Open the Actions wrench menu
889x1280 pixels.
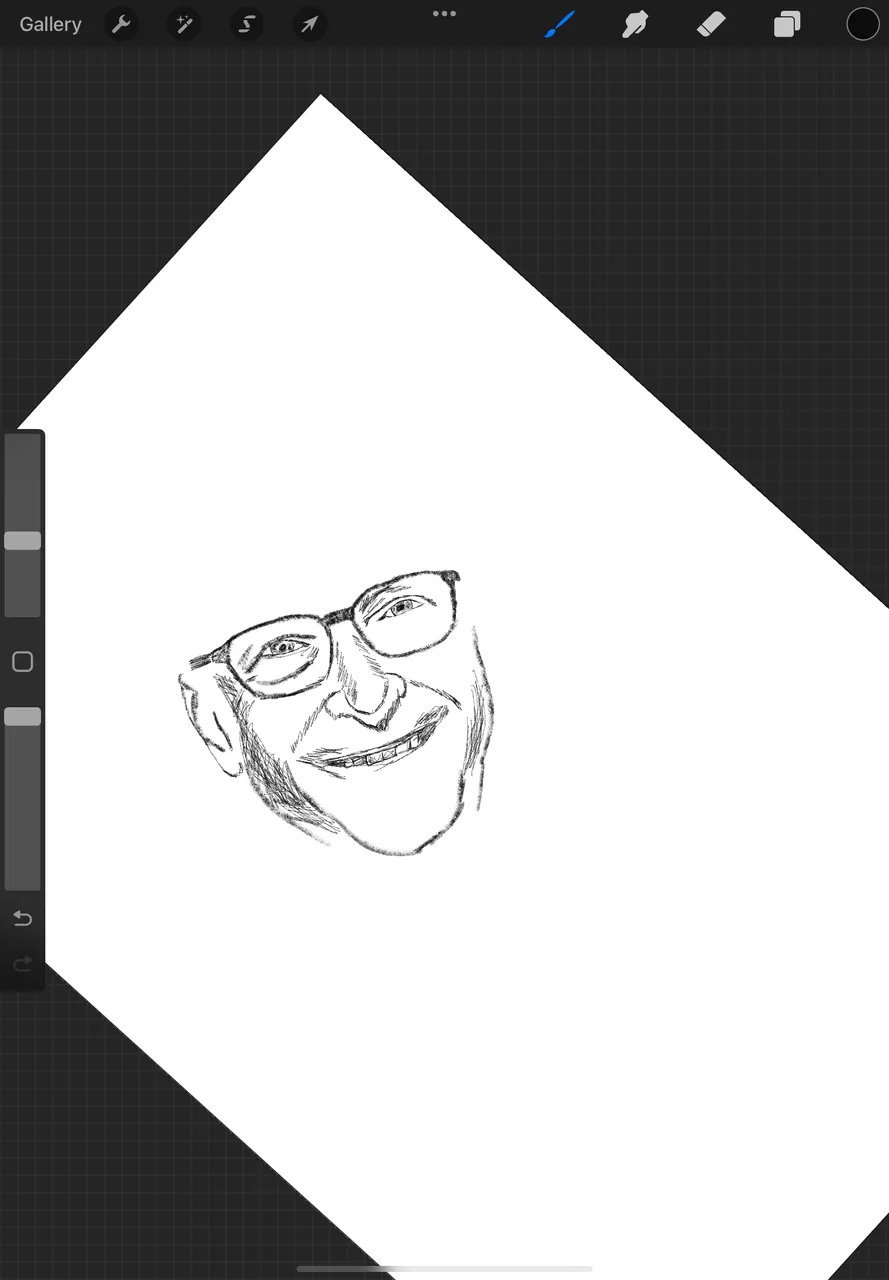point(121,24)
